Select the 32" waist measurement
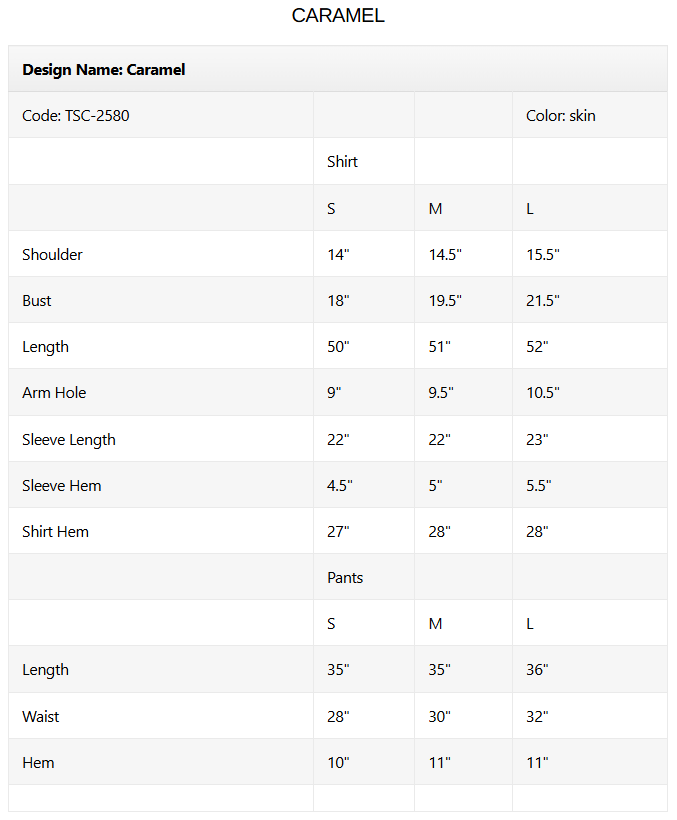Screen dimensions: 677x820 [x=538, y=717]
